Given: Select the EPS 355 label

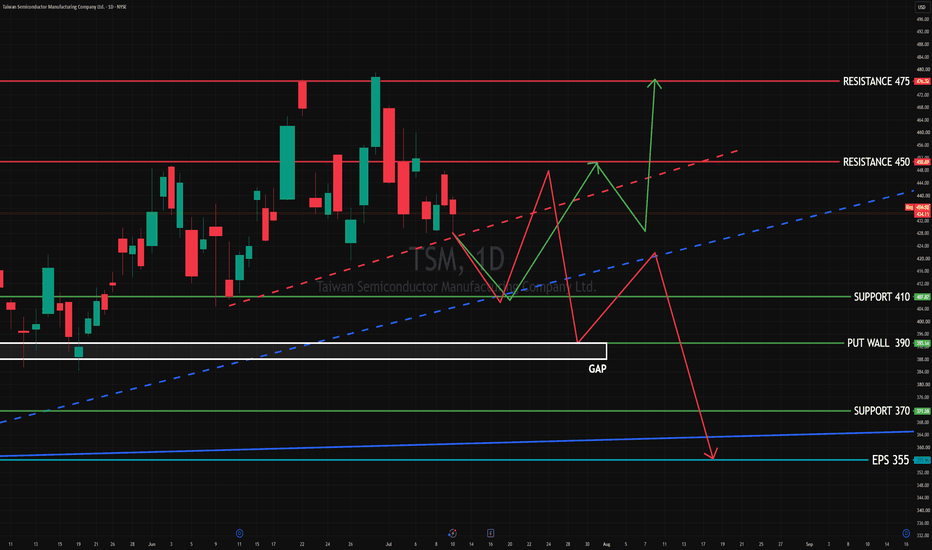Looking at the screenshot, I should click(x=890, y=460).
